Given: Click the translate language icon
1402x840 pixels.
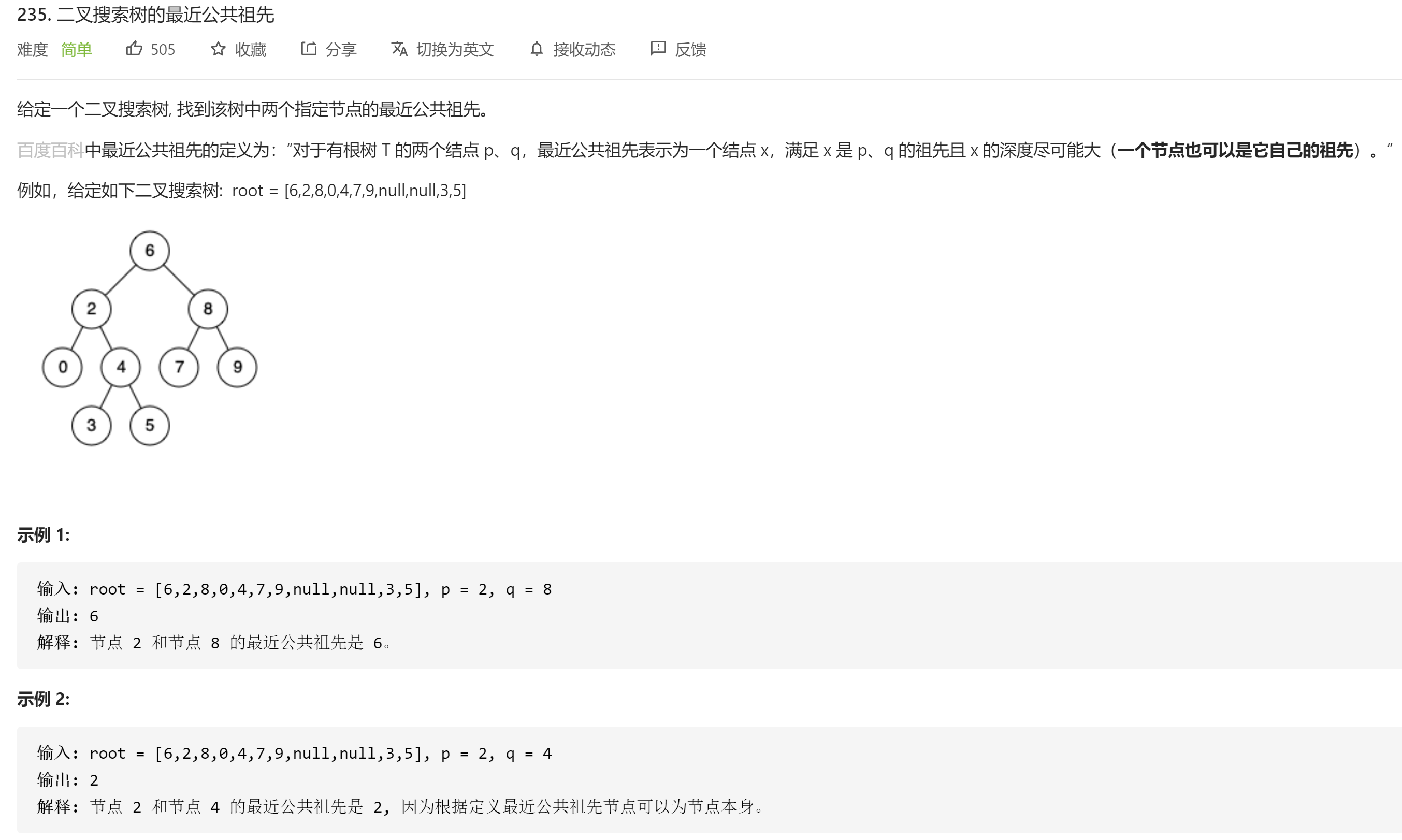Looking at the screenshot, I should pyautogui.click(x=399, y=49).
